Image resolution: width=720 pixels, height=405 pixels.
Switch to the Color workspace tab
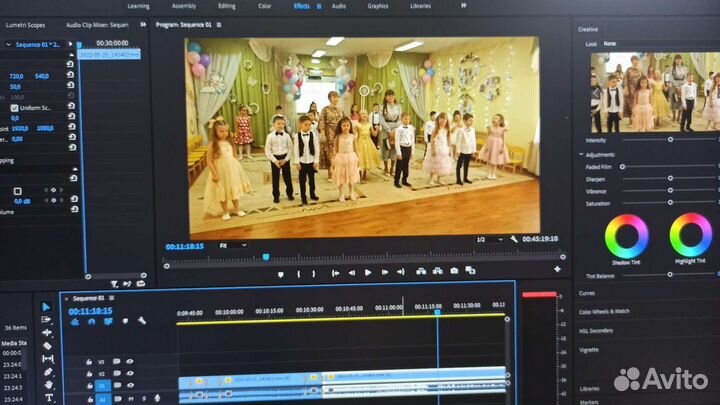(x=265, y=6)
